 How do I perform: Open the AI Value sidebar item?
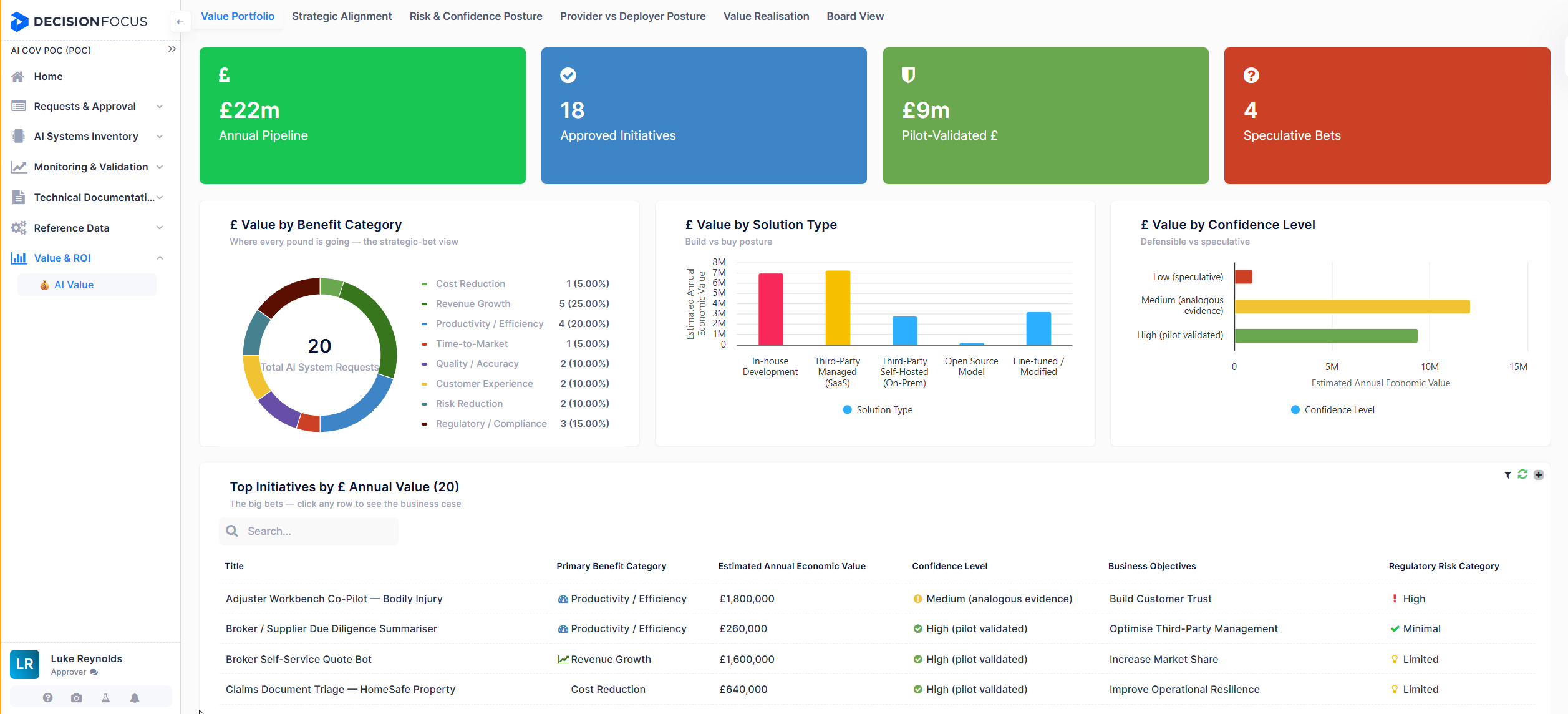(87, 285)
